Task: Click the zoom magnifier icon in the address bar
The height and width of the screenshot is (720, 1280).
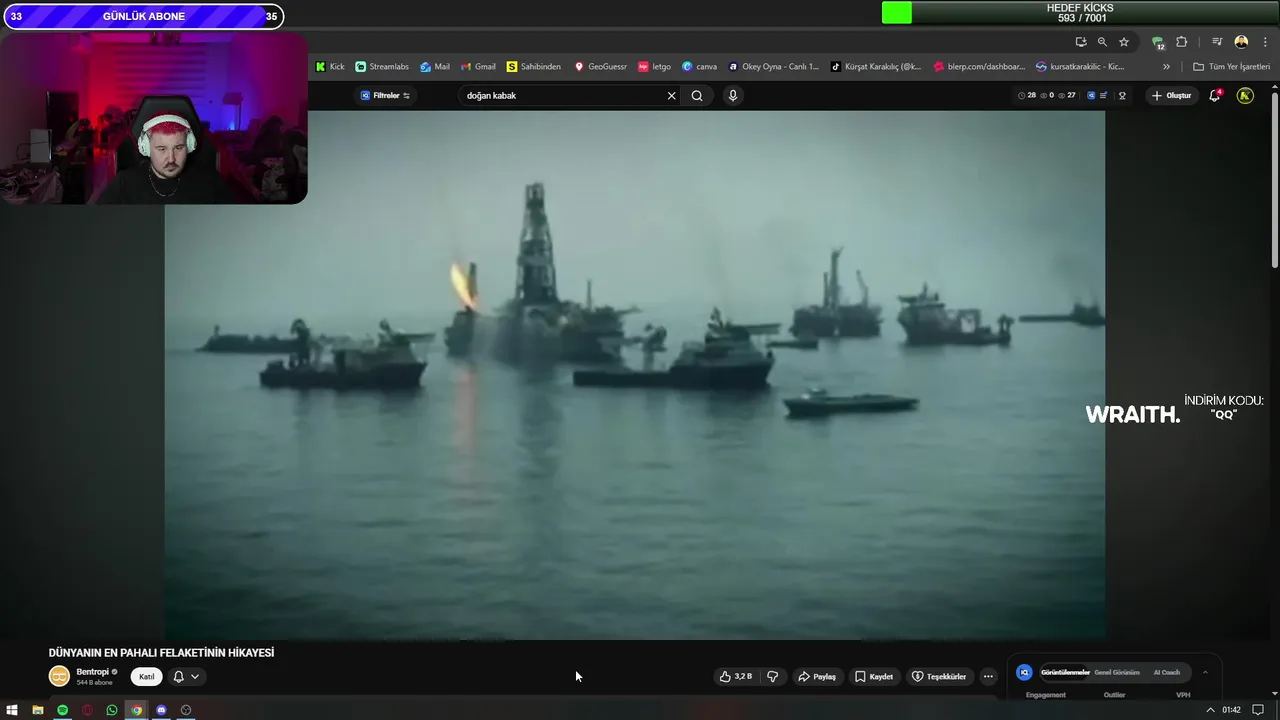Action: pos(1102,42)
